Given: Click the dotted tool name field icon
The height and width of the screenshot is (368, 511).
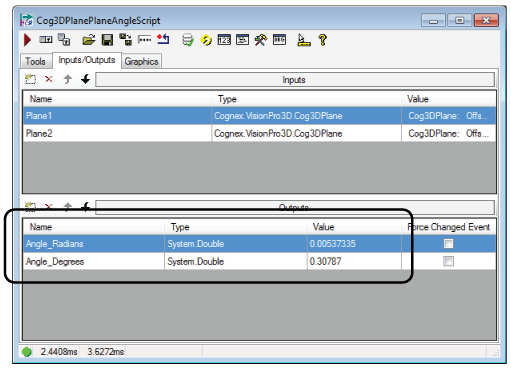Looking at the screenshot, I should (144, 40).
